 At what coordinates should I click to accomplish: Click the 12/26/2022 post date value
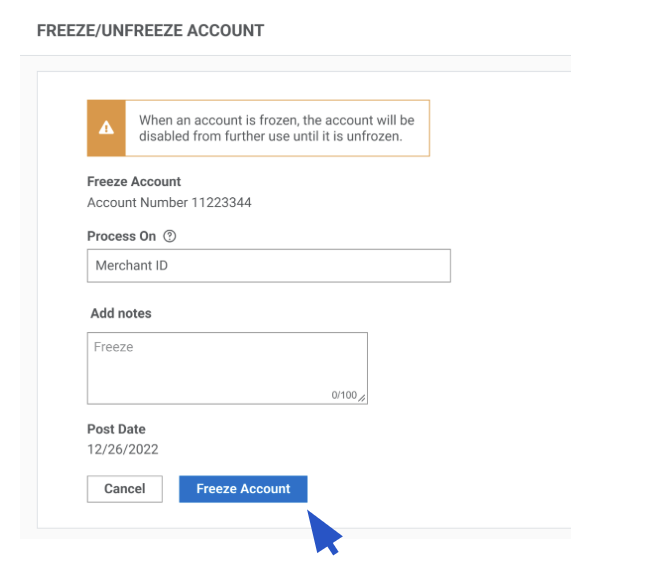[122, 450]
